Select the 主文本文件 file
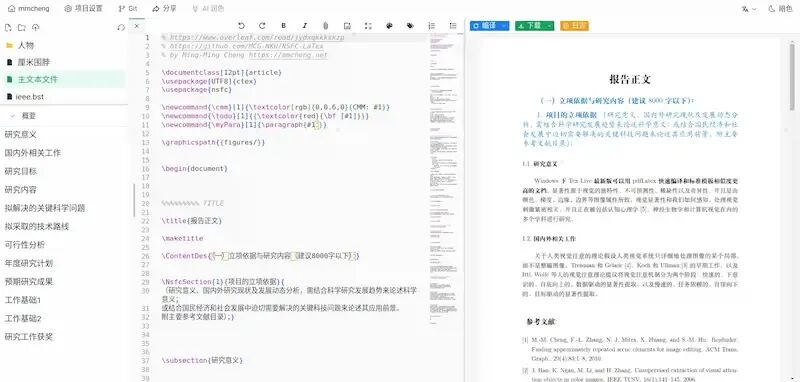 (x=63, y=79)
